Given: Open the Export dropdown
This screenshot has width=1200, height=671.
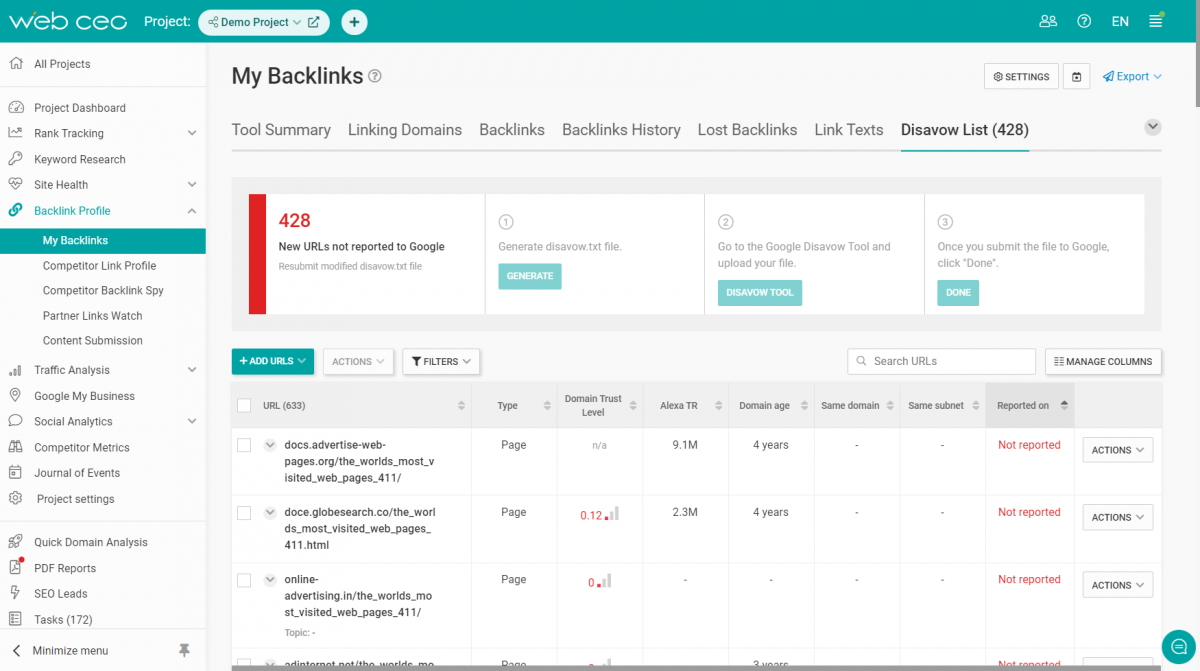Looking at the screenshot, I should (x=1131, y=76).
